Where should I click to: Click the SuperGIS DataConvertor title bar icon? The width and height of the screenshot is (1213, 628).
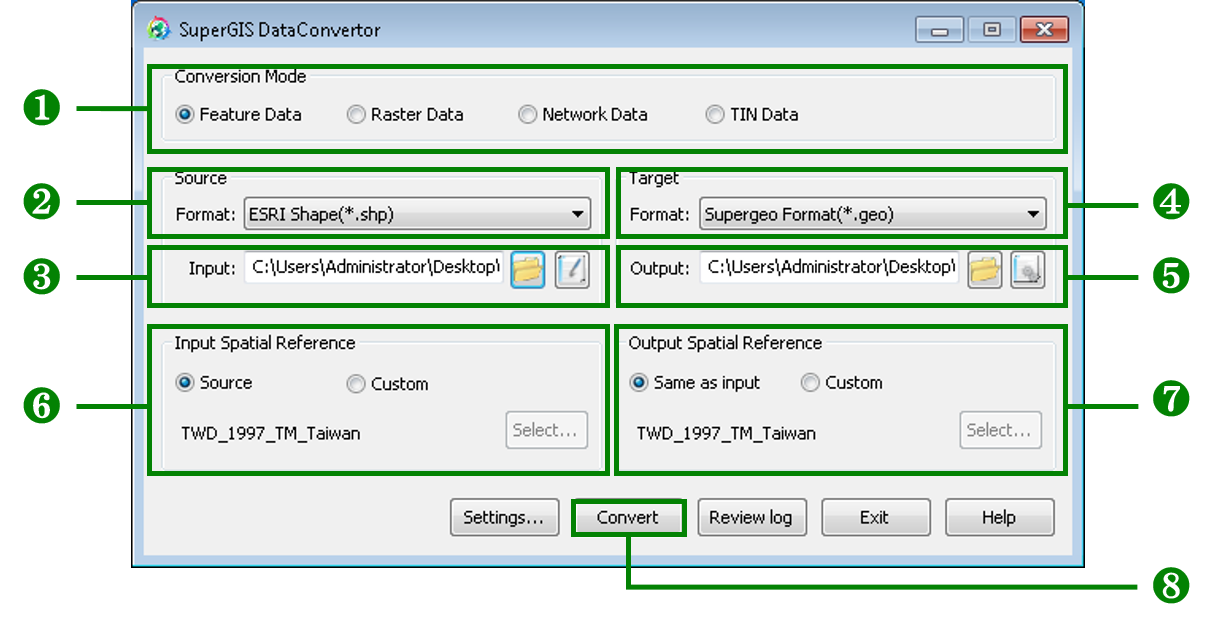159,29
